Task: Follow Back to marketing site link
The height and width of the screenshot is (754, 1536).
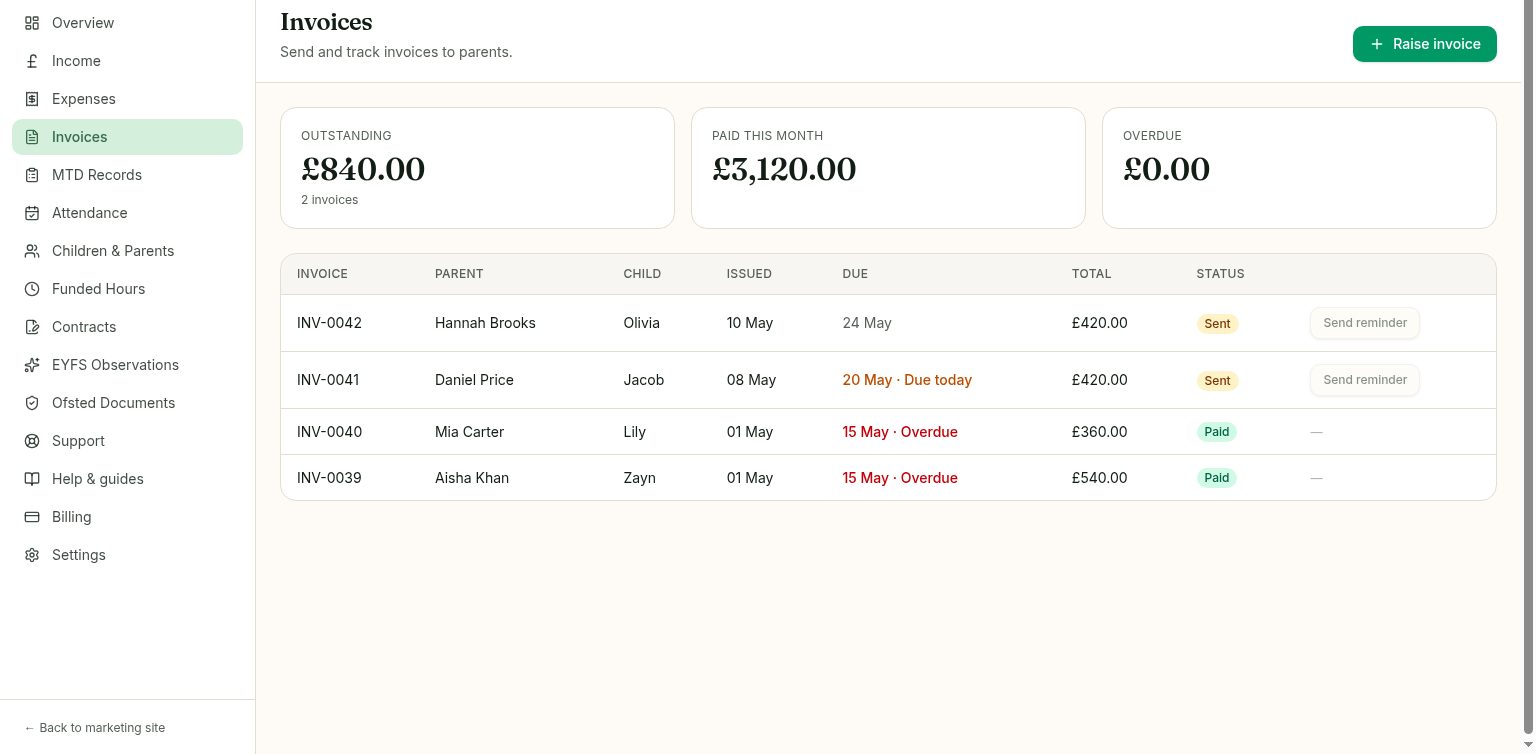Action: (95, 728)
